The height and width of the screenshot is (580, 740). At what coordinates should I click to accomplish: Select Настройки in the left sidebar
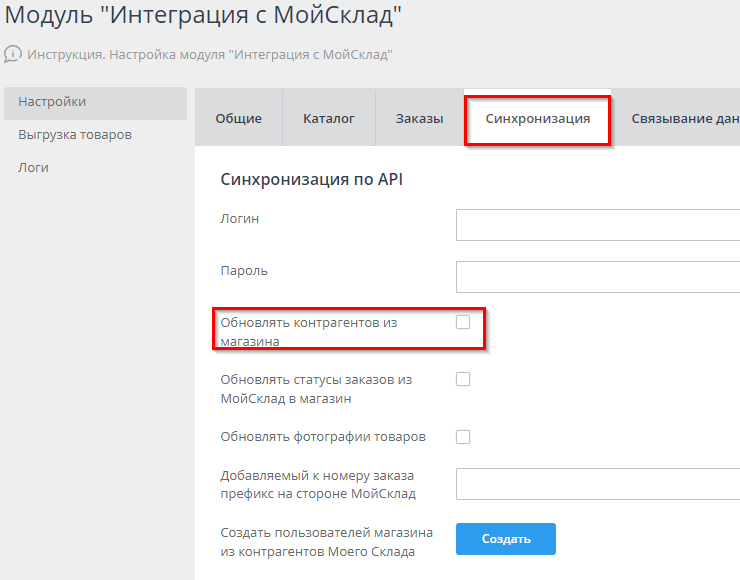click(52, 102)
